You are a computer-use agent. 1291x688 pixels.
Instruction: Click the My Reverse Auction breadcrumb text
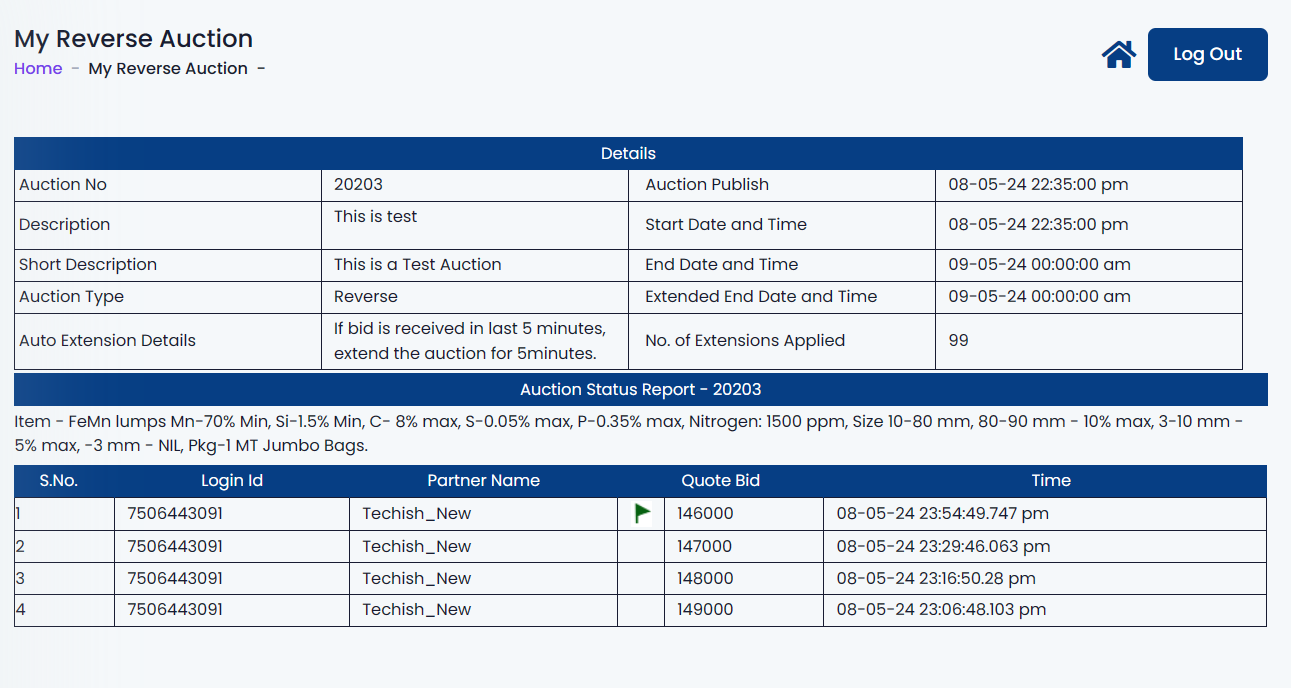point(168,69)
